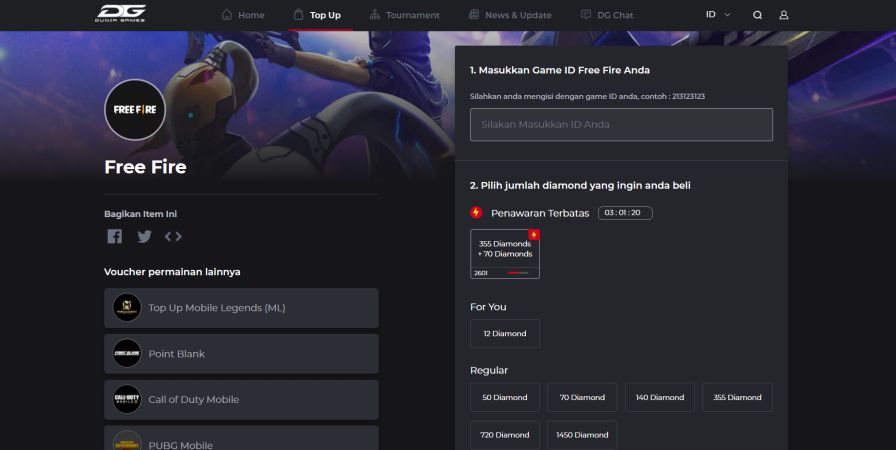Open the user account icon
Screen dimensions: 896x450
(x=784, y=15)
